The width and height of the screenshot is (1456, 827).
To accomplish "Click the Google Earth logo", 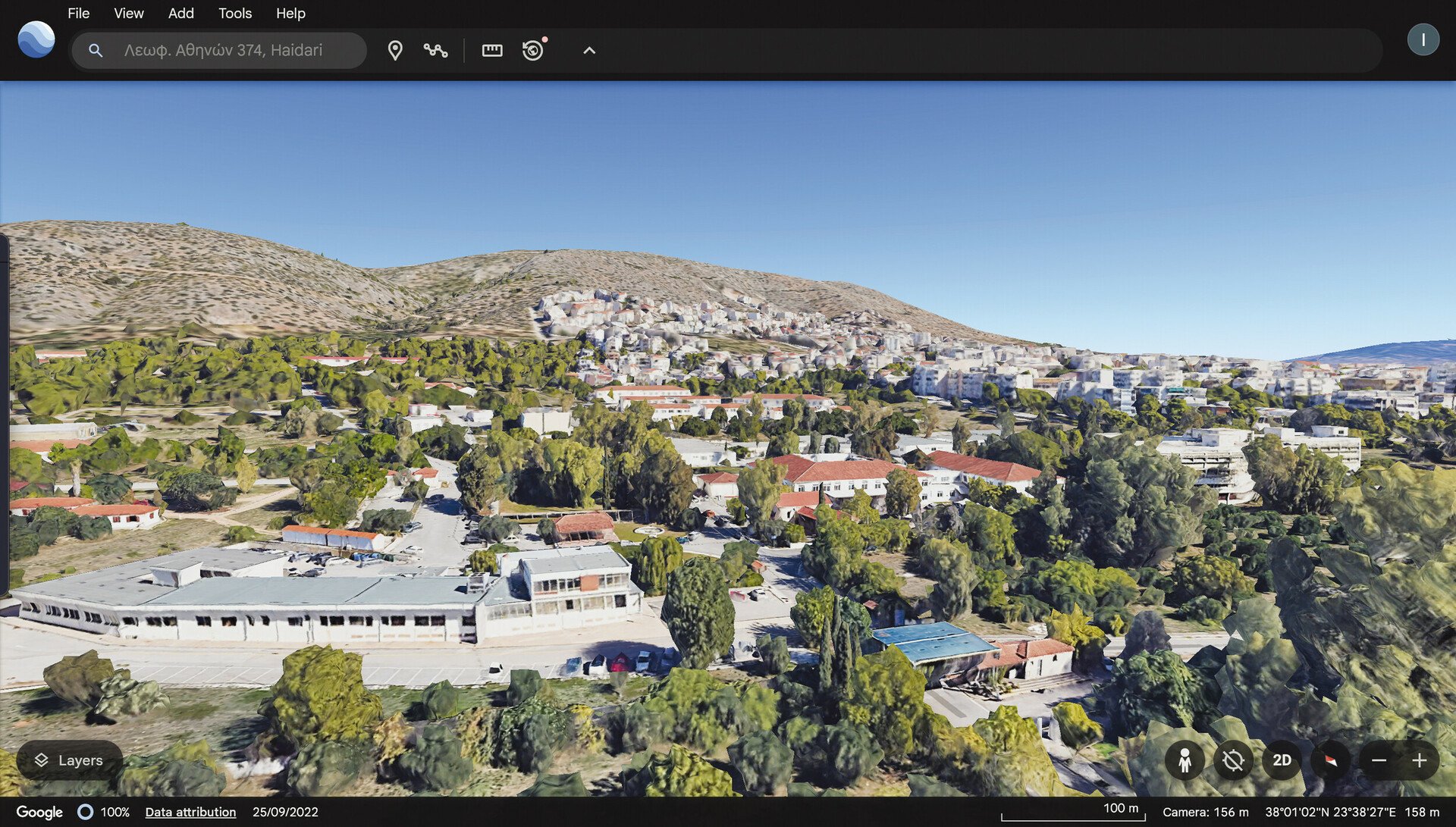I will [x=36, y=39].
